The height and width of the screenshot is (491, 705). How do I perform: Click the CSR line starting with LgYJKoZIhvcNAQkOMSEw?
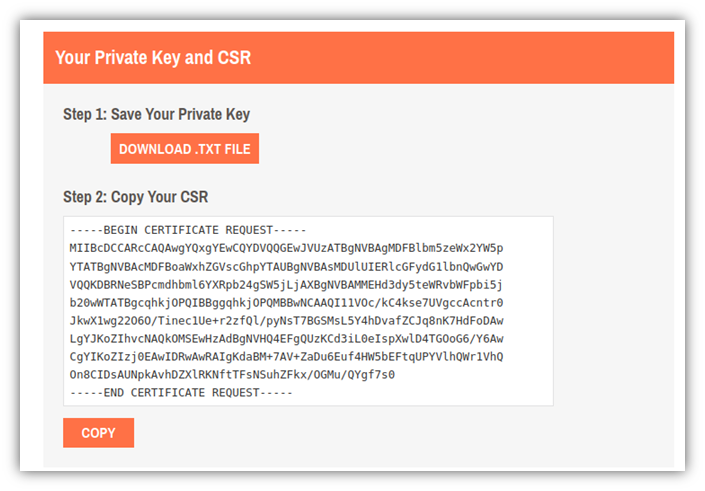(286, 339)
